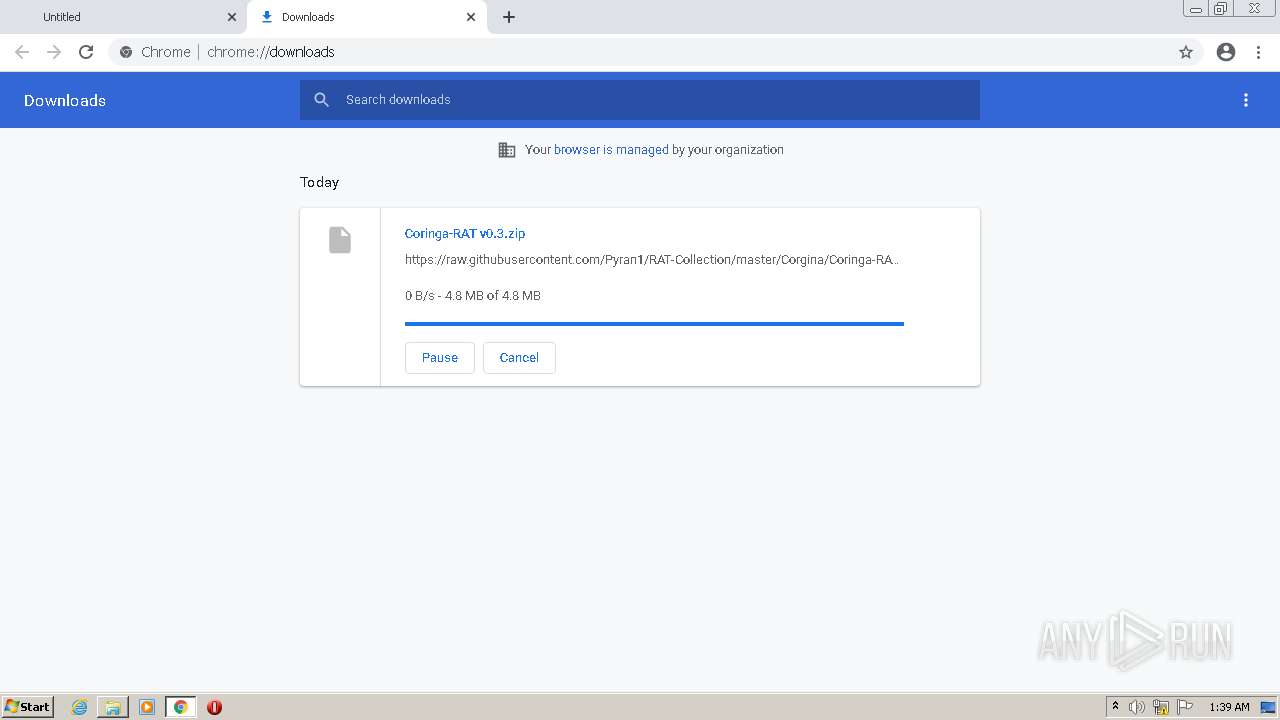Click the red Opera taskbar icon
Image resolution: width=1280 pixels, height=720 pixels.
(214, 707)
